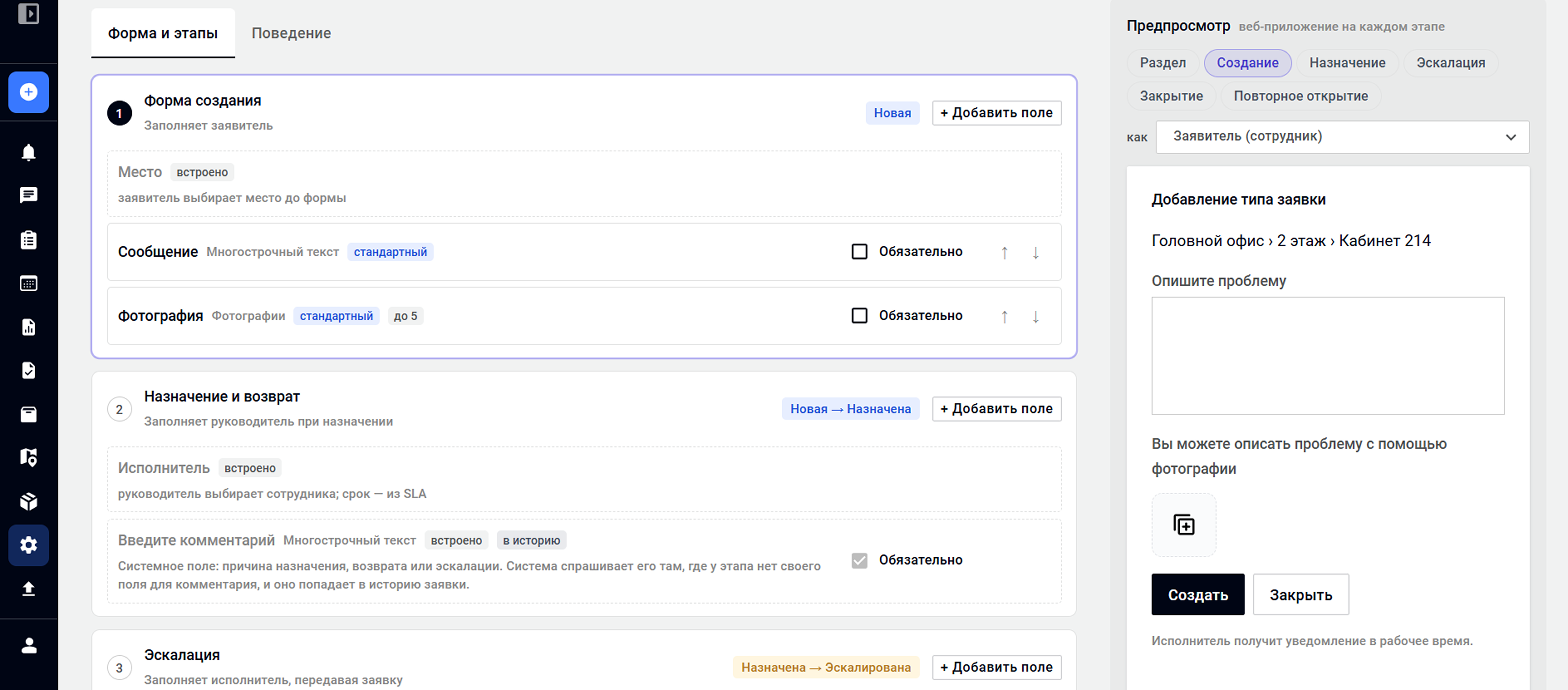Open the clipboard list sidebar icon
Screen dimensions: 1568x690
[29, 239]
